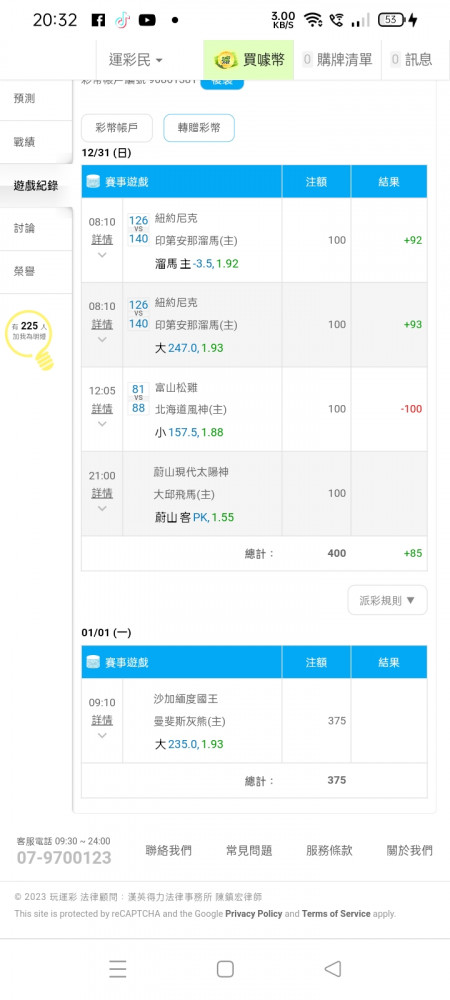Click the 彩幣帳戶 button

117,128
